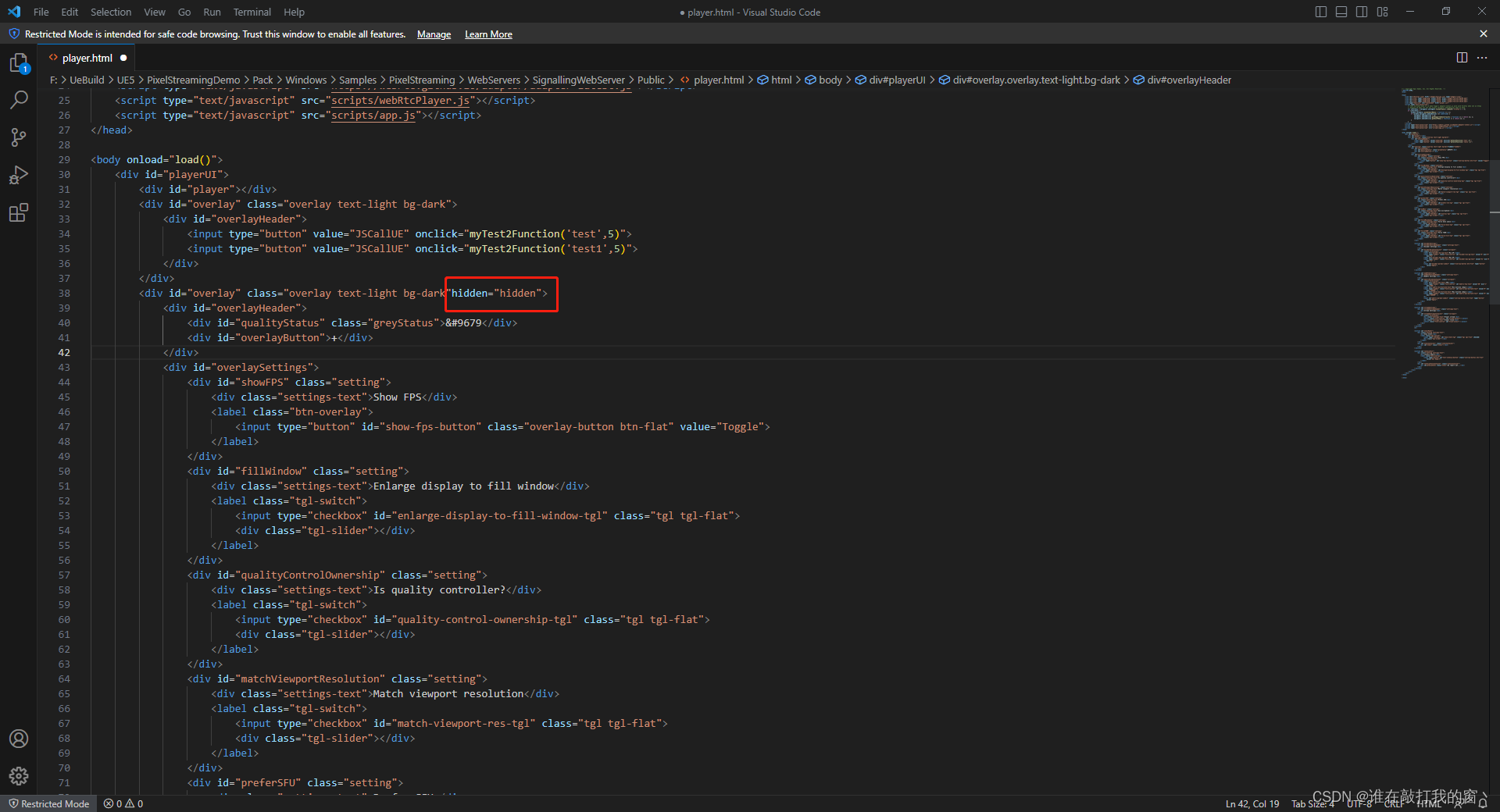
Task: Click the Ln 42, Col 19 status indicator
Action: (x=1252, y=803)
